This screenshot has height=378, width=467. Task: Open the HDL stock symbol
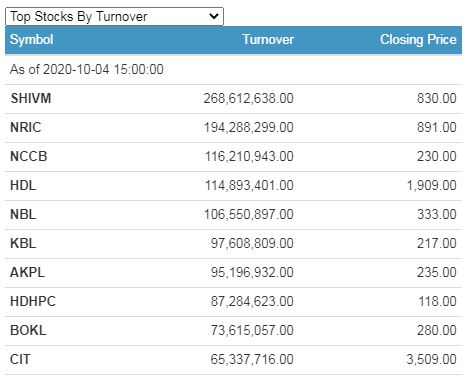pyautogui.click(x=23, y=185)
